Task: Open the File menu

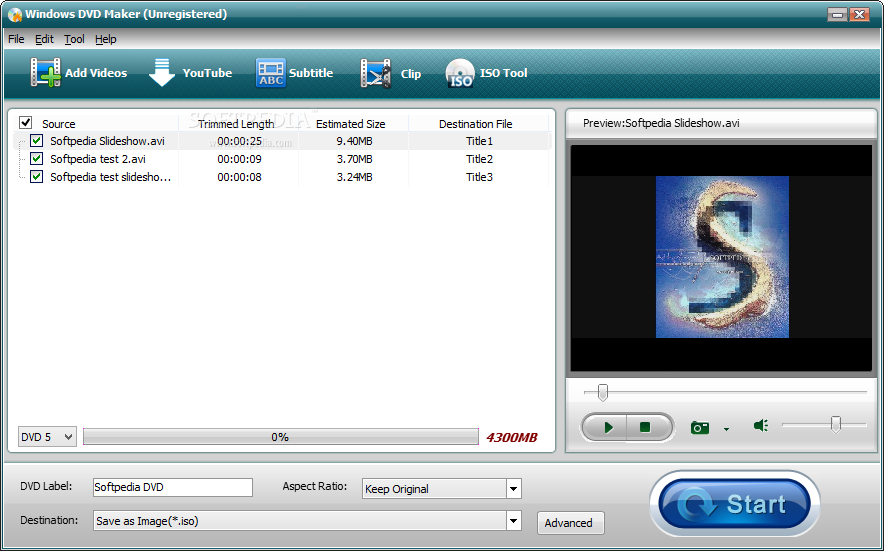Action: [16, 39]
